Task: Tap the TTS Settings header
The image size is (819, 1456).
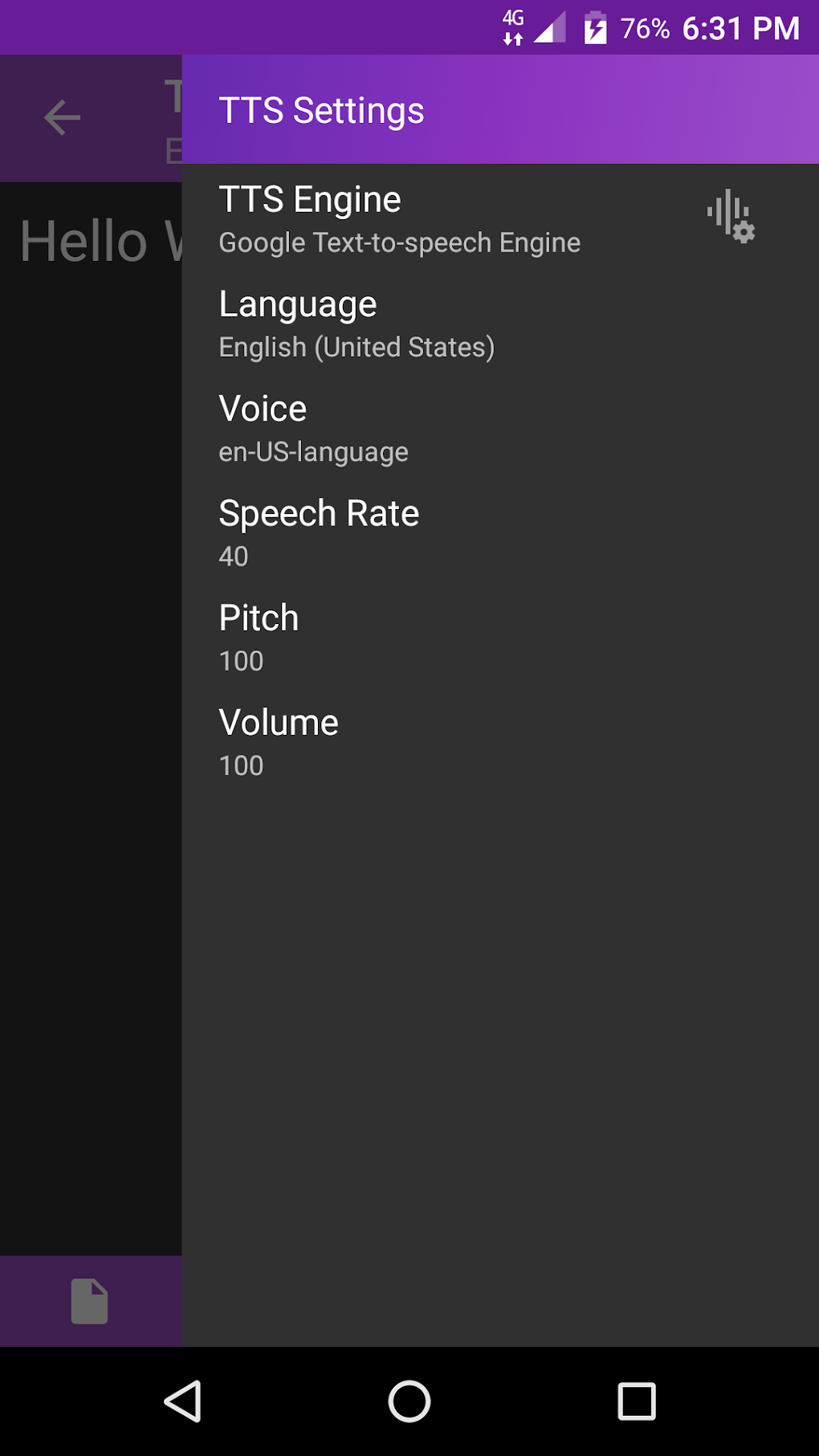Action: point(321,111)
